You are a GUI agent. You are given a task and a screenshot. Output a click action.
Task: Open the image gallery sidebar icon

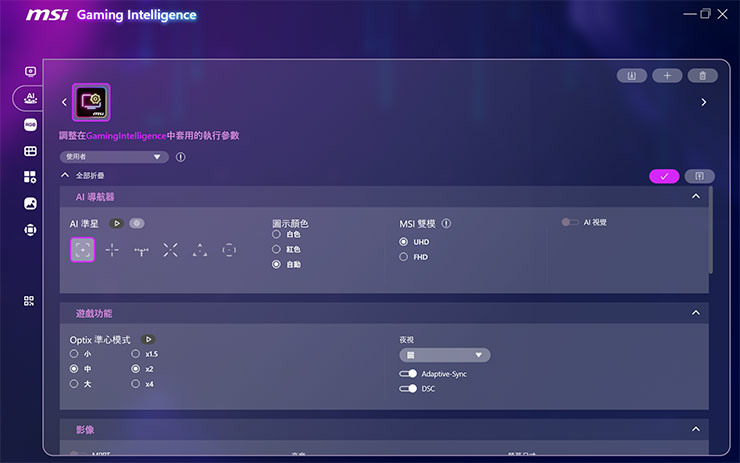(30, 203)
